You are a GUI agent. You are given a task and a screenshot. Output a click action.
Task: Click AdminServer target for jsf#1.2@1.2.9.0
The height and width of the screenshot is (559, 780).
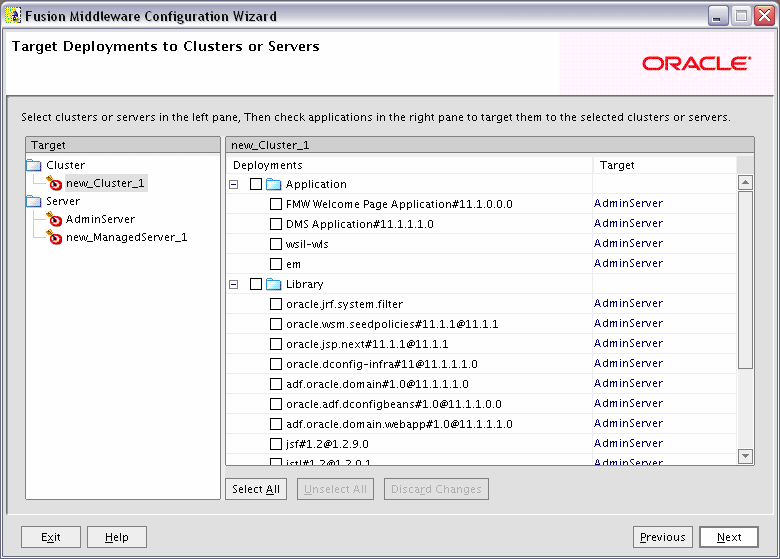point(628,443)
